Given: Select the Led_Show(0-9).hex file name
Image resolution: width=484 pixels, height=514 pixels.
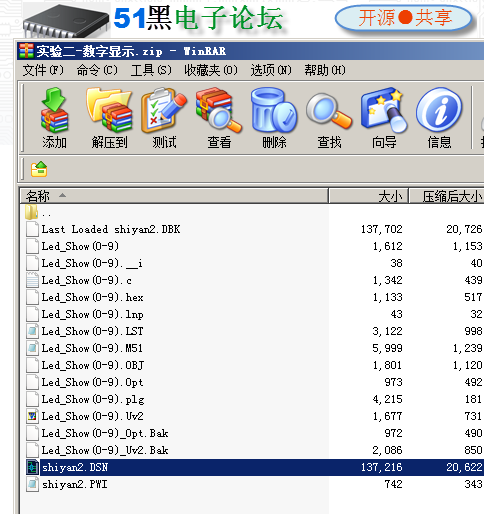Looking at the screenshot, I should click(92, 297).
